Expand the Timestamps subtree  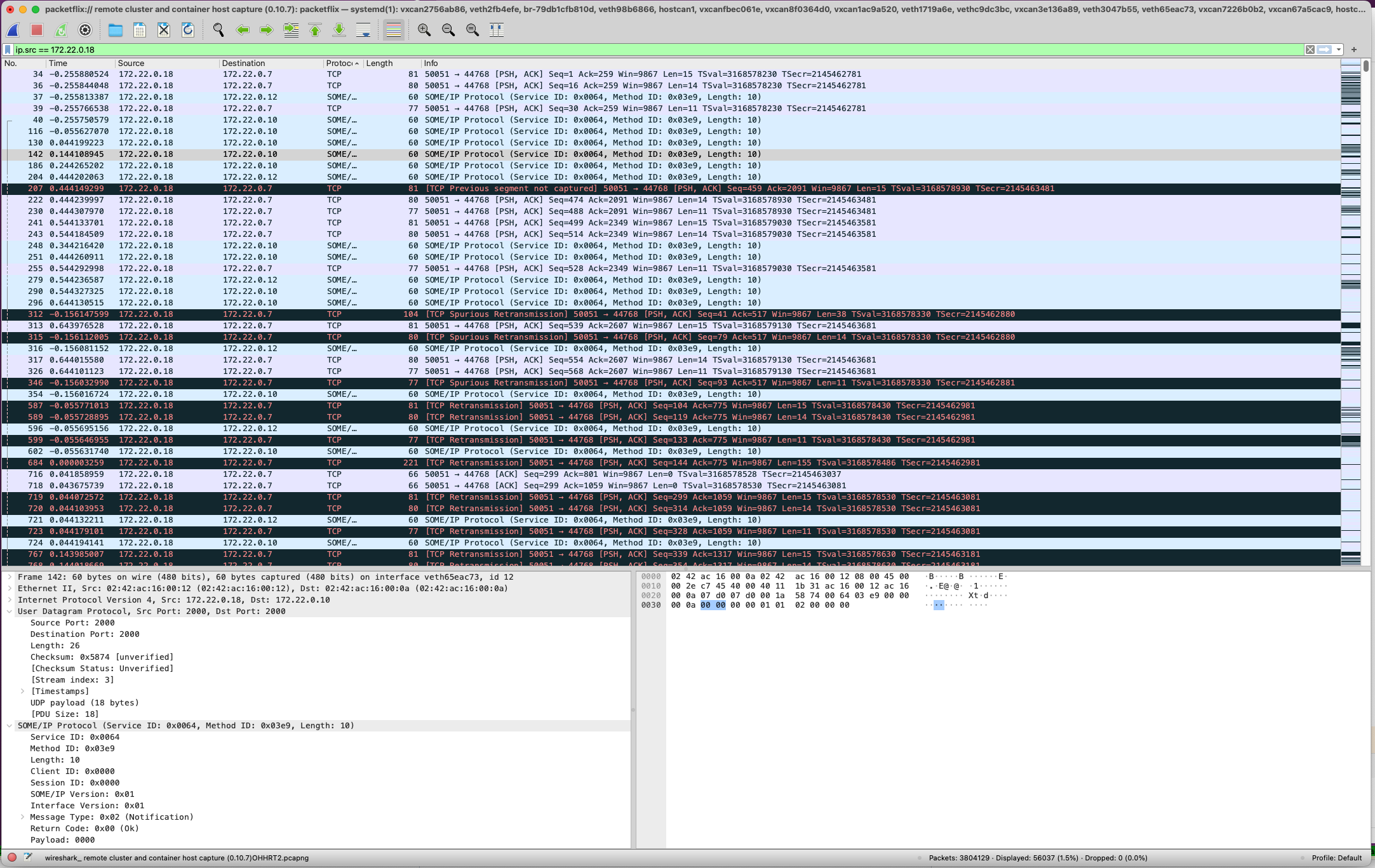coord(23,691)
